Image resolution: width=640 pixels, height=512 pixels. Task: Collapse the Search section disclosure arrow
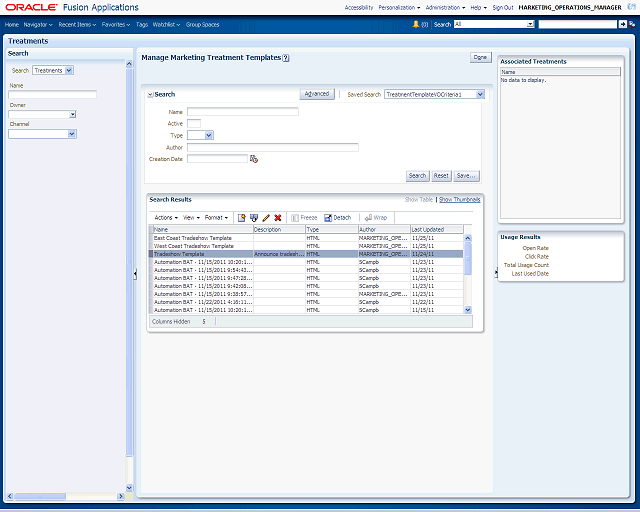150,95
